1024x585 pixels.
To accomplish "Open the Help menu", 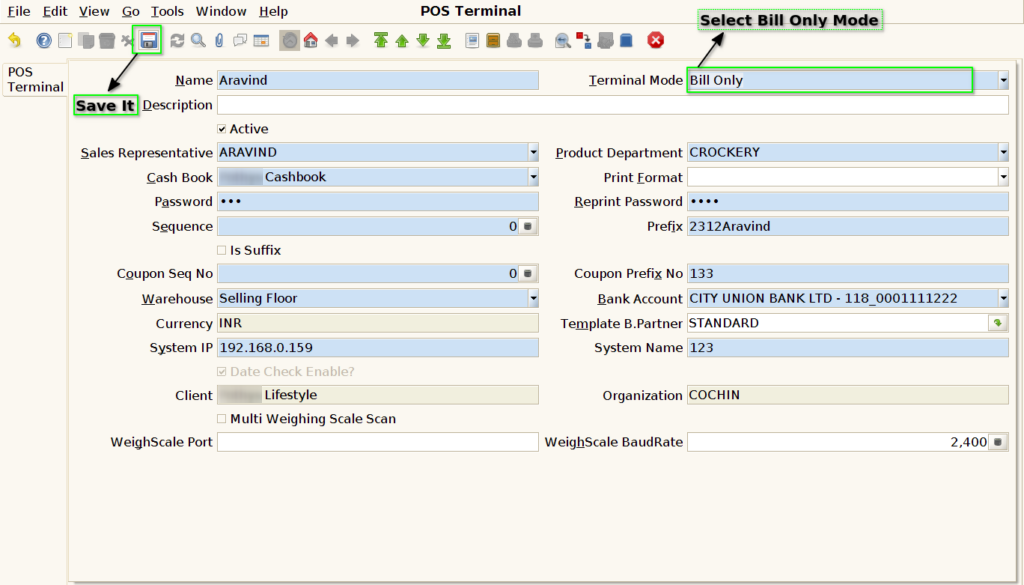I will [x=273, y=11].
